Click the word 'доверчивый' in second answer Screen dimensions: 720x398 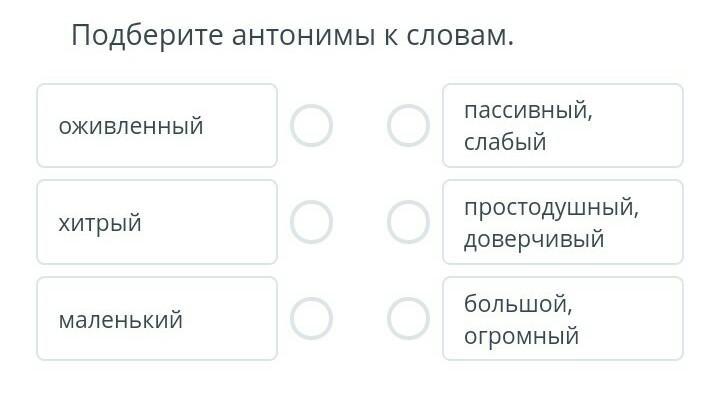click(x=534, y=240)
